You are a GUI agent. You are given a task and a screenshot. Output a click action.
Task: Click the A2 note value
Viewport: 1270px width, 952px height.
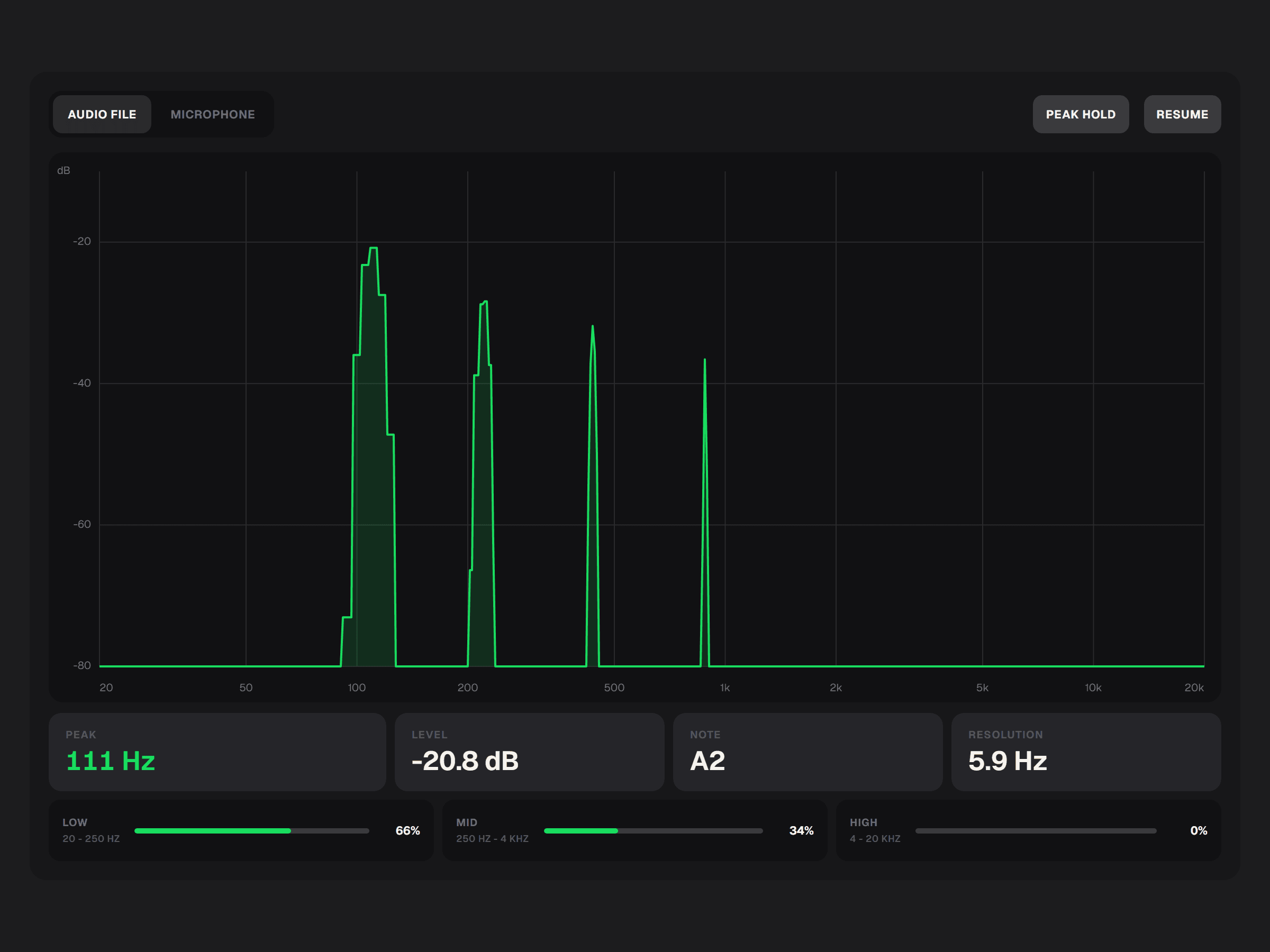[x=707, y=761]
